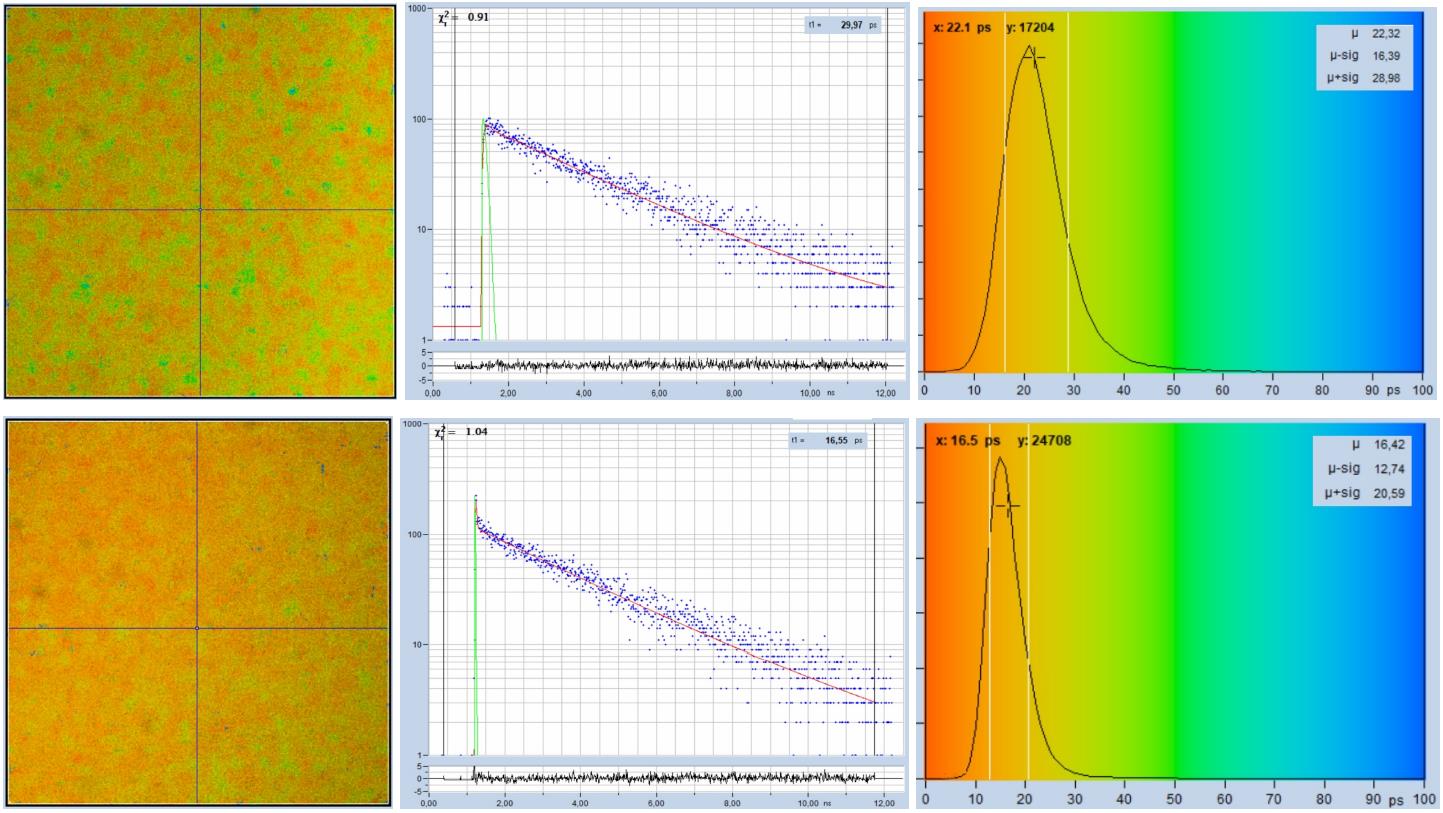This screenshot has width=1443, height=813.
Task: Click the crosshair center in the bottom lifetime image
Action: 197,628
